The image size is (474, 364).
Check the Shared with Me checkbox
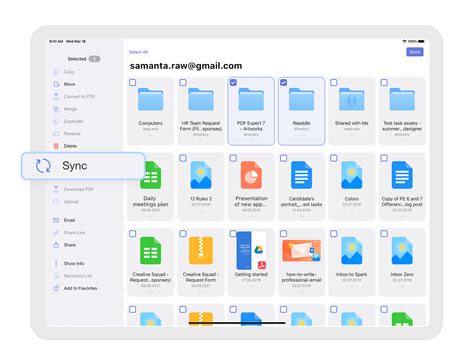(334, 82)
